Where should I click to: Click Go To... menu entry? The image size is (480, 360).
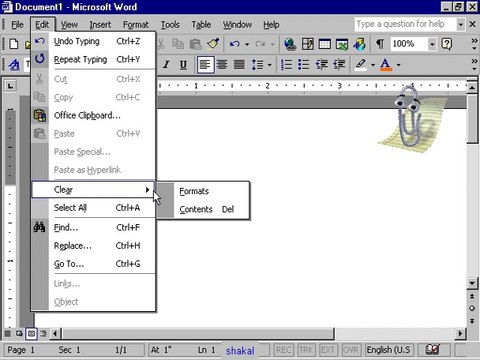(x=93, y=264)
